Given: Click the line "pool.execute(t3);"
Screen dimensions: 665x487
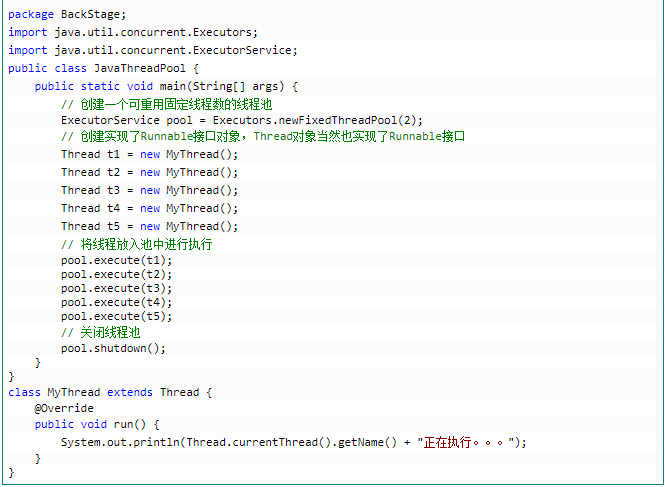Looking at the screenshot, I should tap(117, 288).
